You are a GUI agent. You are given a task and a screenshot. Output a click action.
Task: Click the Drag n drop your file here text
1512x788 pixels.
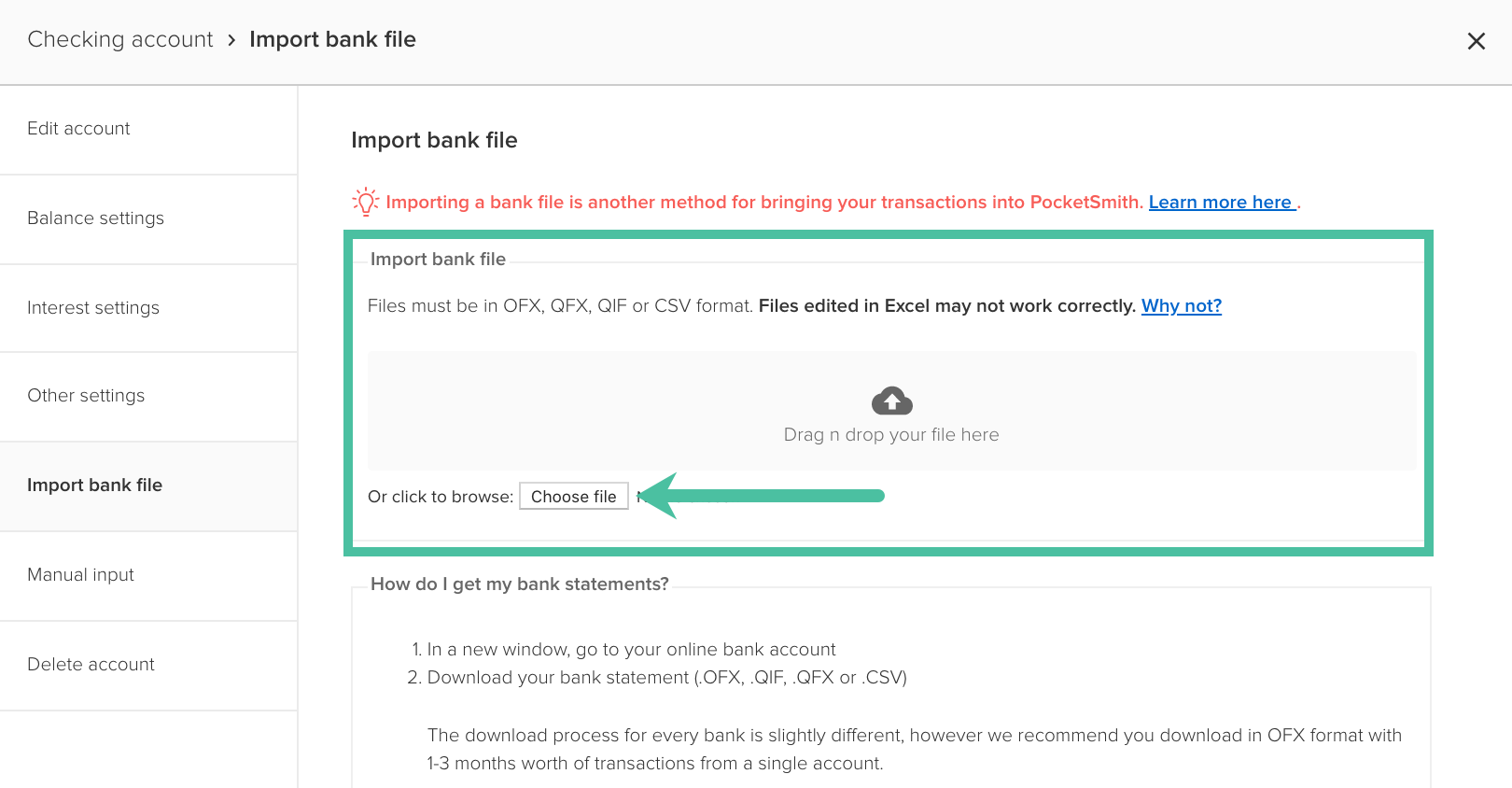pyautogui.click(x=891, y=435)
